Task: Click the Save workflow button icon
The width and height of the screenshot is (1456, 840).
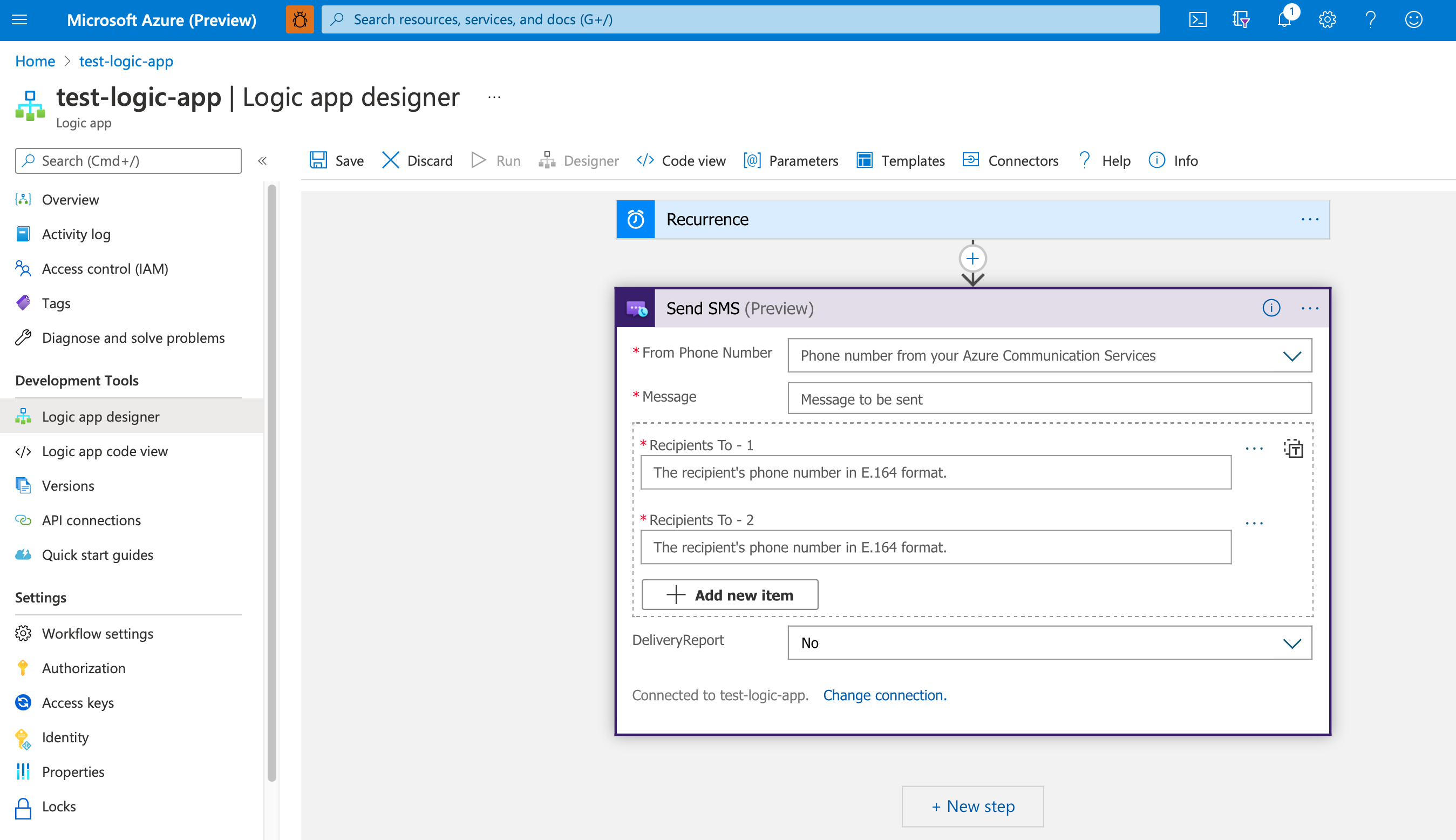Action: click(x=318, y=160)
